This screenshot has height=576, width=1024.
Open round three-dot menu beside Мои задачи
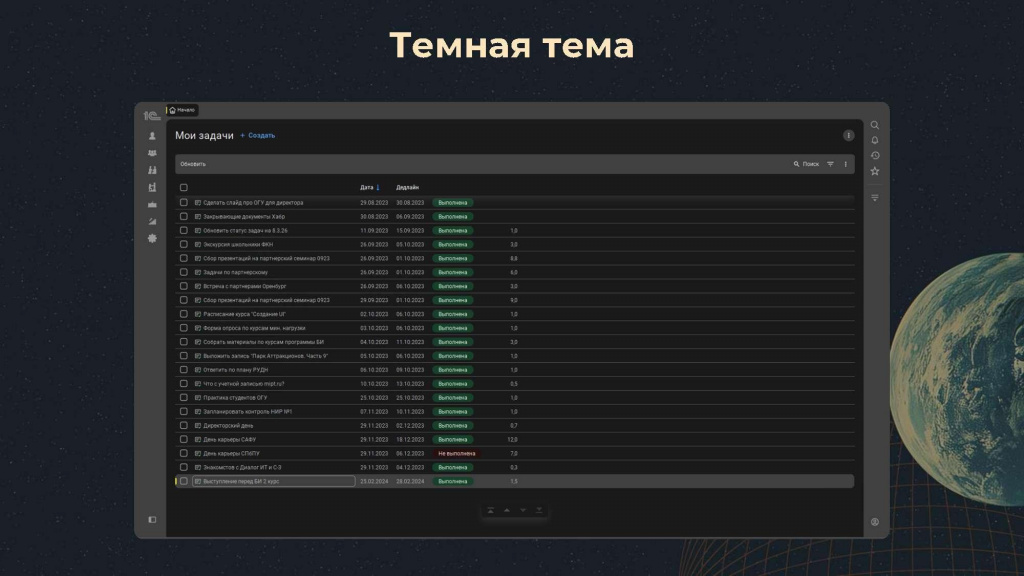(x=848, y=135)
